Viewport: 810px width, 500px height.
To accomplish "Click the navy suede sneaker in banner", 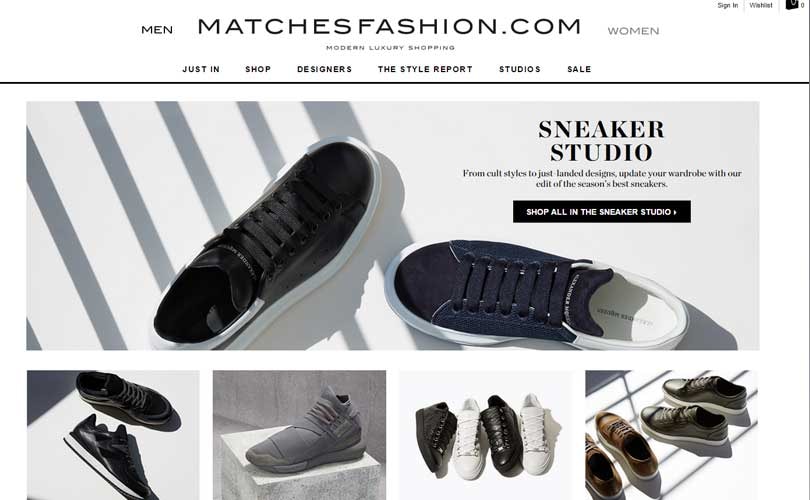I will click(537, 294).
